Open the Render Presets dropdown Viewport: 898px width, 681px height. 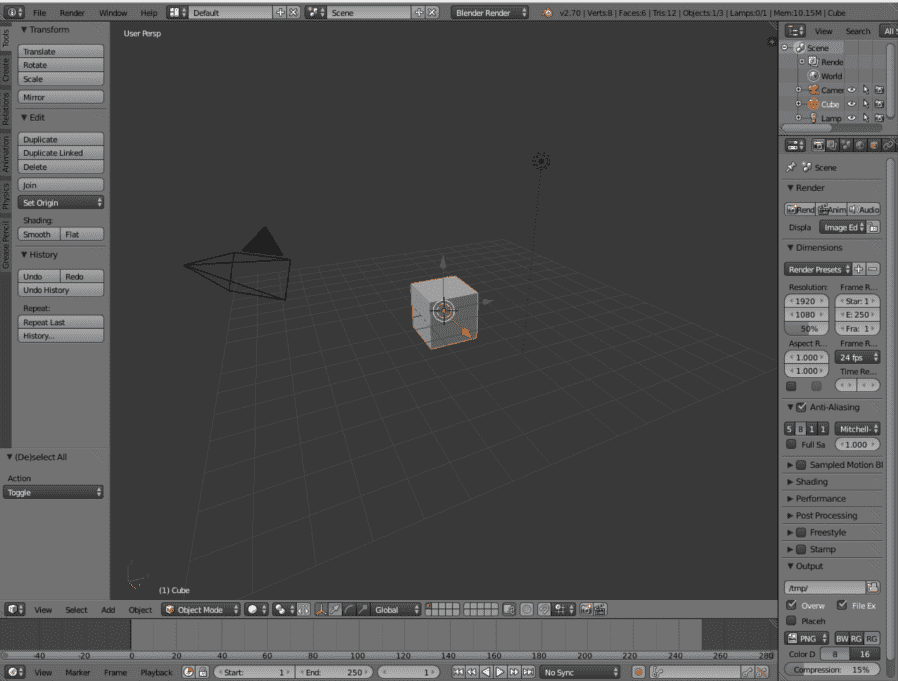818,269
